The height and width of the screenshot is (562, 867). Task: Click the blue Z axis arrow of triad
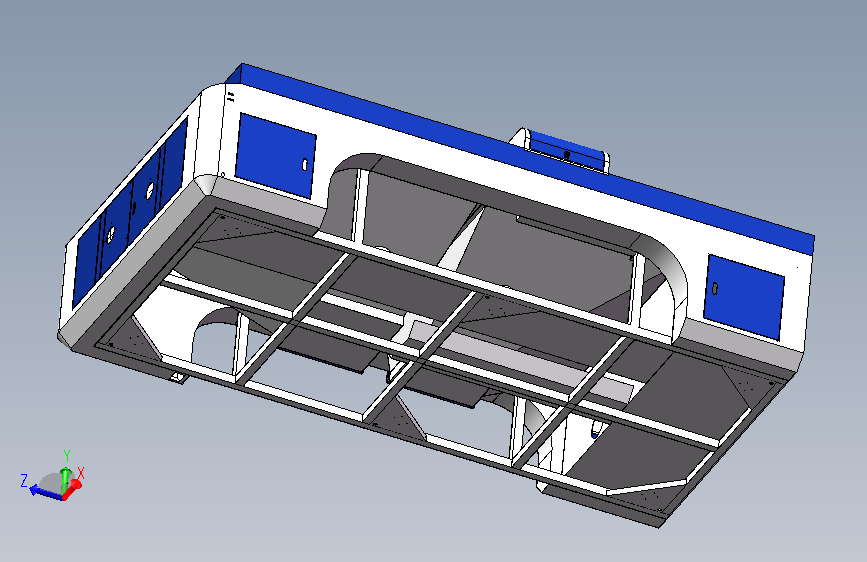pyautogui.click(x=46, y=492)
